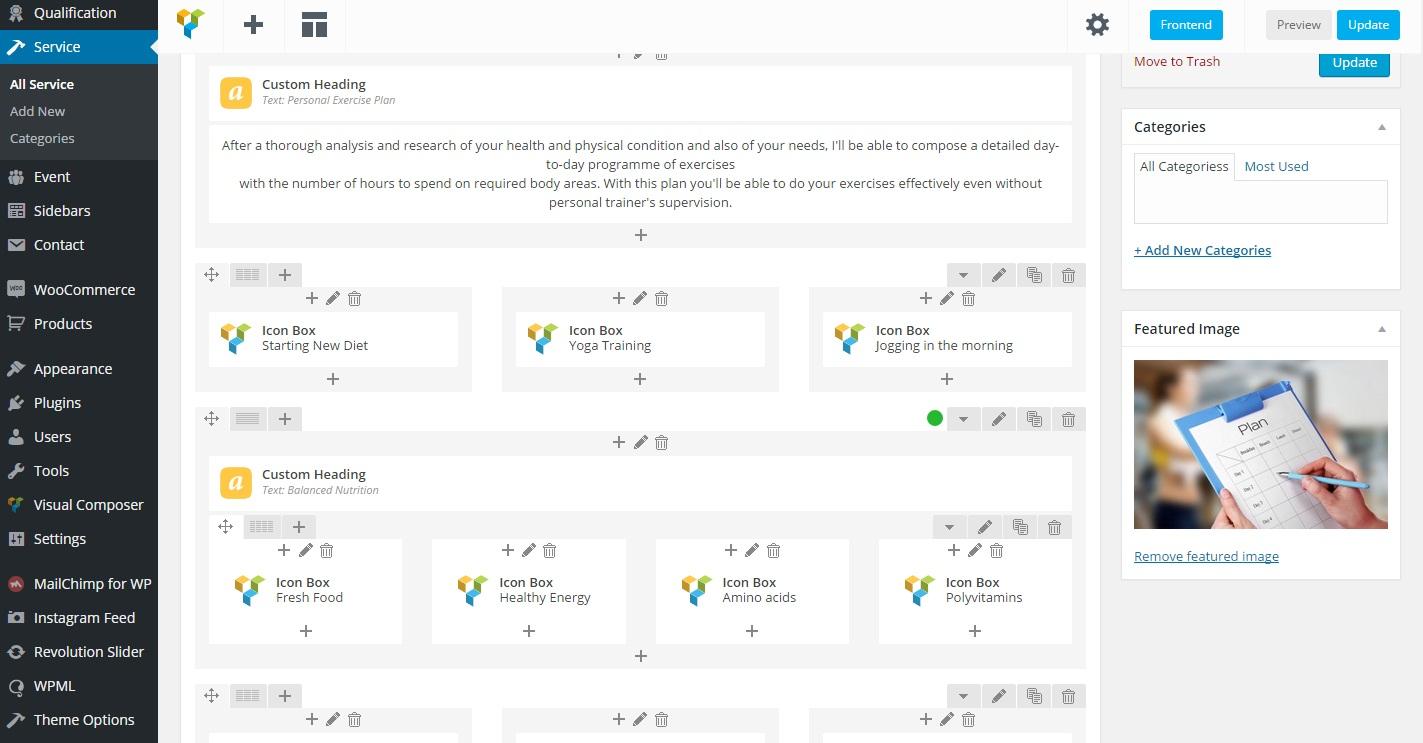1423x743 pixels.
Task: Switch to the Most Used categories tab
Action: [x=1276, y=166]
